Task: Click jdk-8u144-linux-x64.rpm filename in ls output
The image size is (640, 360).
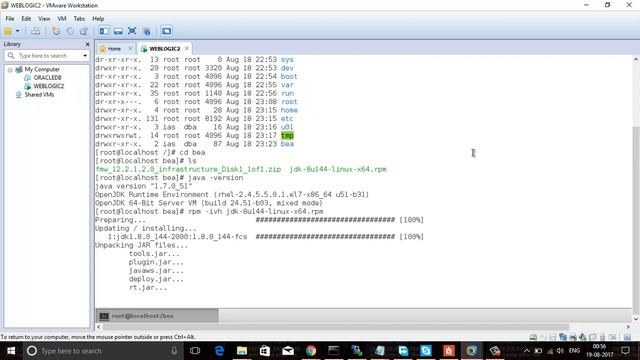Action: click(x=338, y=169)
